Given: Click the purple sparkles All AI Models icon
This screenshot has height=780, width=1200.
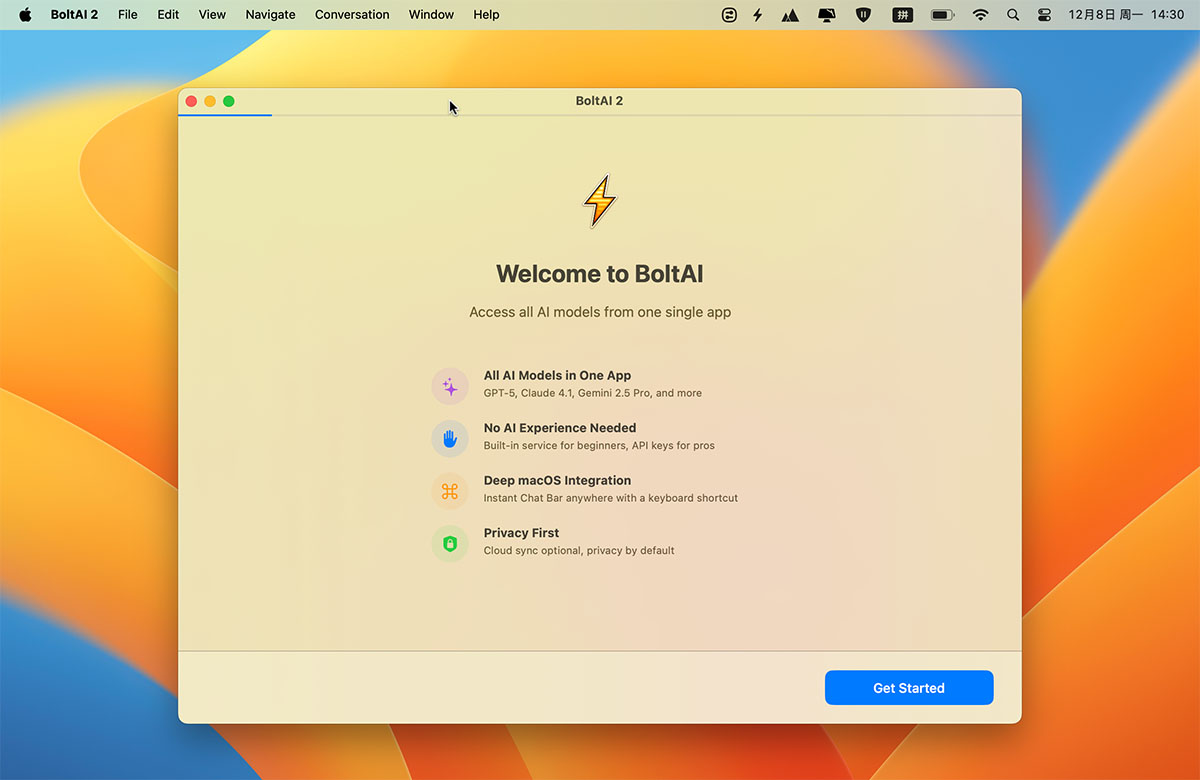Looking at the screenshot, I should point(450,386).
